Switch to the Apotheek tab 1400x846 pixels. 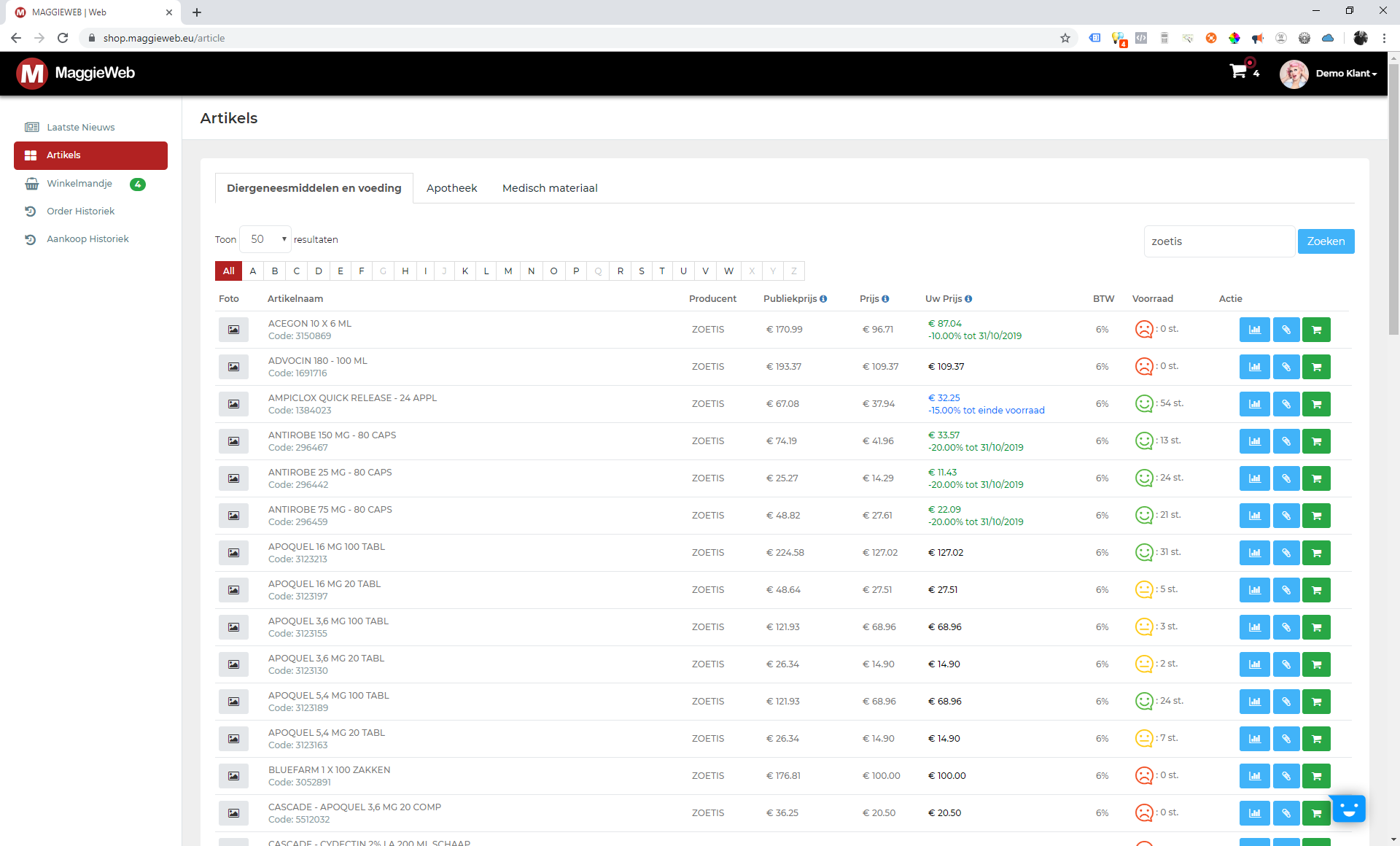pos(451,188)
